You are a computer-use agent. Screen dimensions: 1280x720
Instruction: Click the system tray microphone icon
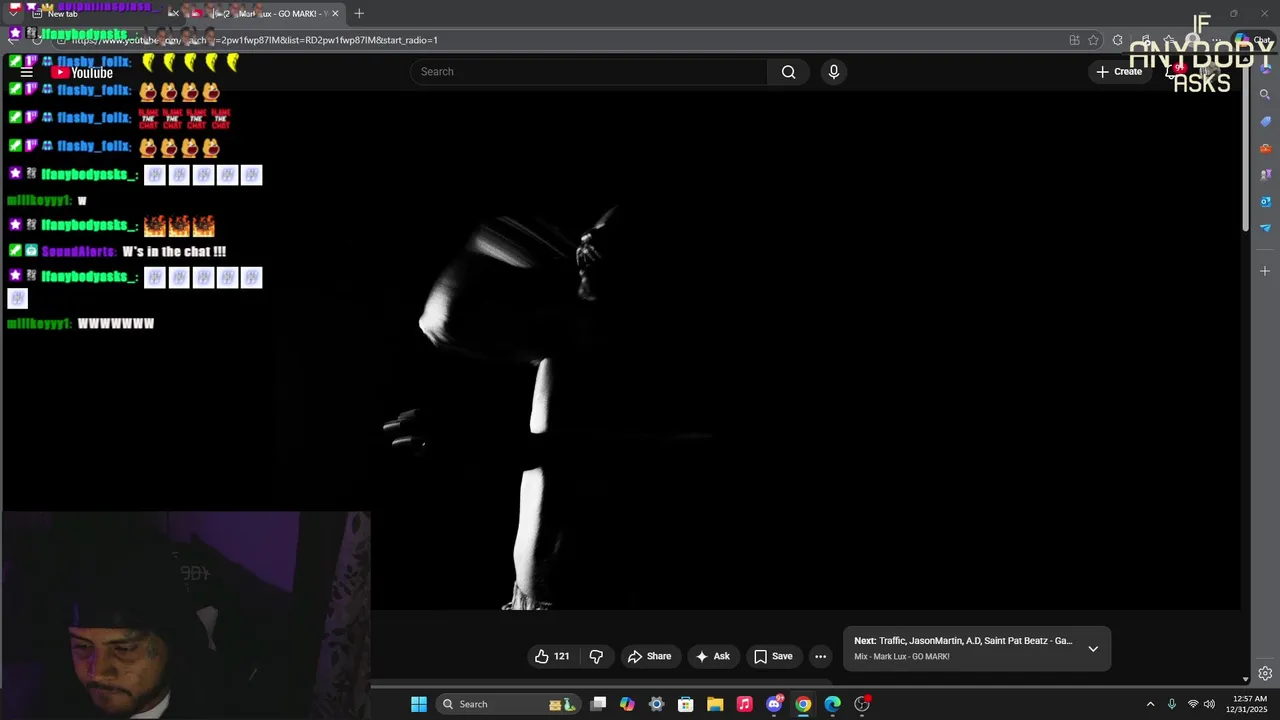click(x=1172, y=704)
